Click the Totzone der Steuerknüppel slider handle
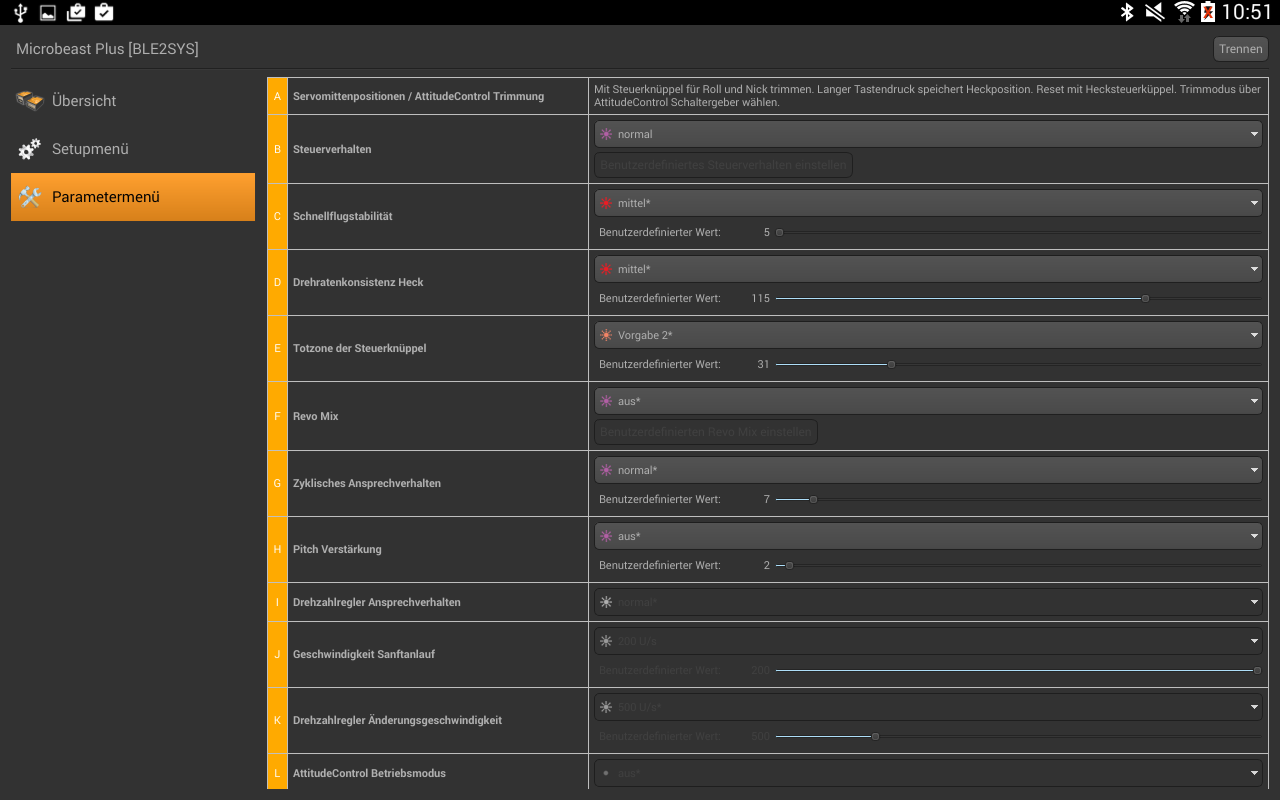The width and height of the screenshot is (1280, 800). pos(891,364)
